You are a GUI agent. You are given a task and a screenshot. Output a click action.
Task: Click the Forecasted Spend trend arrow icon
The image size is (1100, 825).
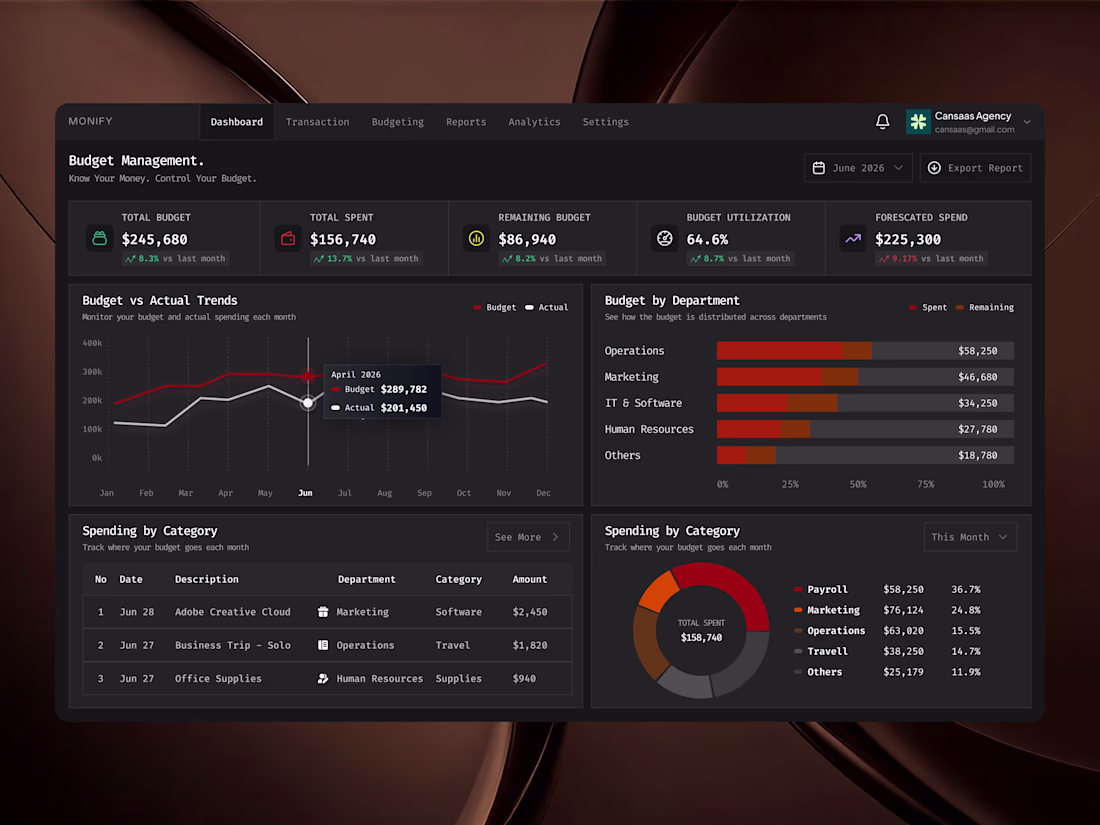853,239
